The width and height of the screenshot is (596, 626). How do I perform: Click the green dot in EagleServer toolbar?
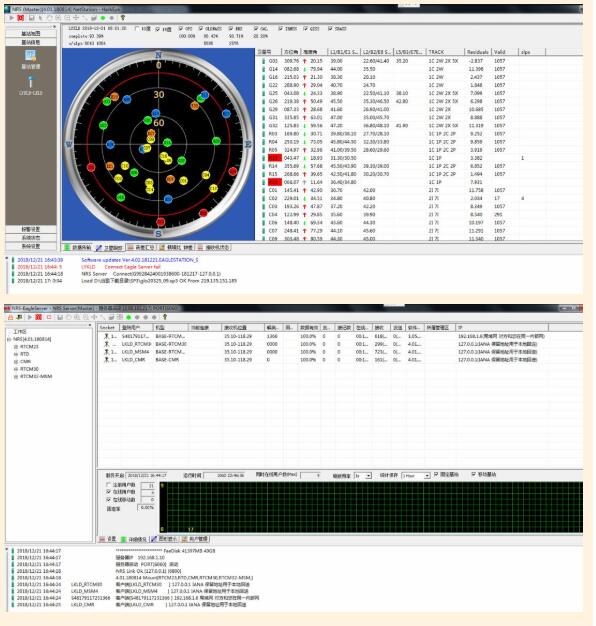pyautogui.click(x=129, y=317)
